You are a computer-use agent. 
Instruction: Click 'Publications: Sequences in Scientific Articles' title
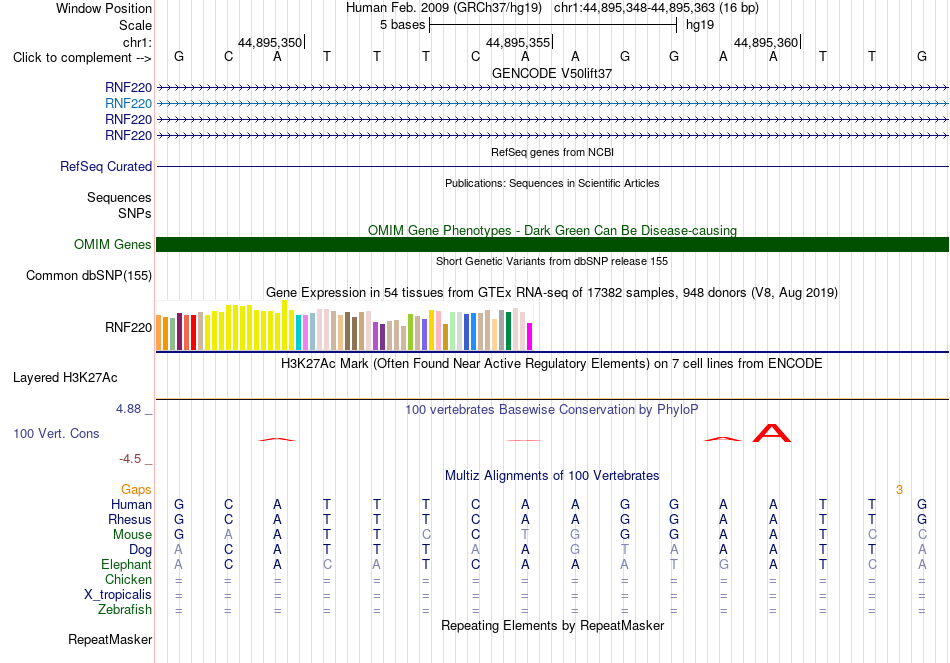point(552,183)
